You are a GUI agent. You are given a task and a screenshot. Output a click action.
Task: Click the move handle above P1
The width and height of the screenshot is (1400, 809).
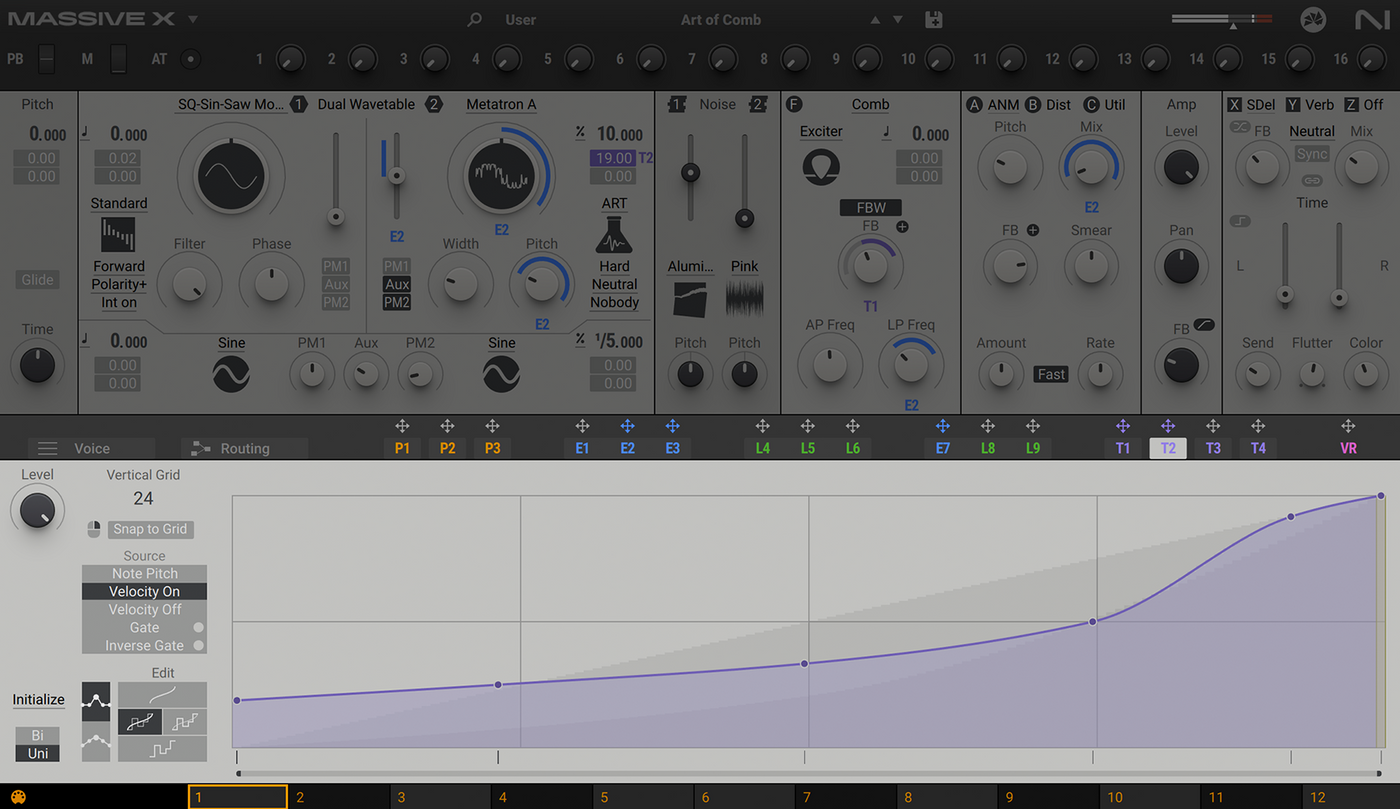(402, 427)
